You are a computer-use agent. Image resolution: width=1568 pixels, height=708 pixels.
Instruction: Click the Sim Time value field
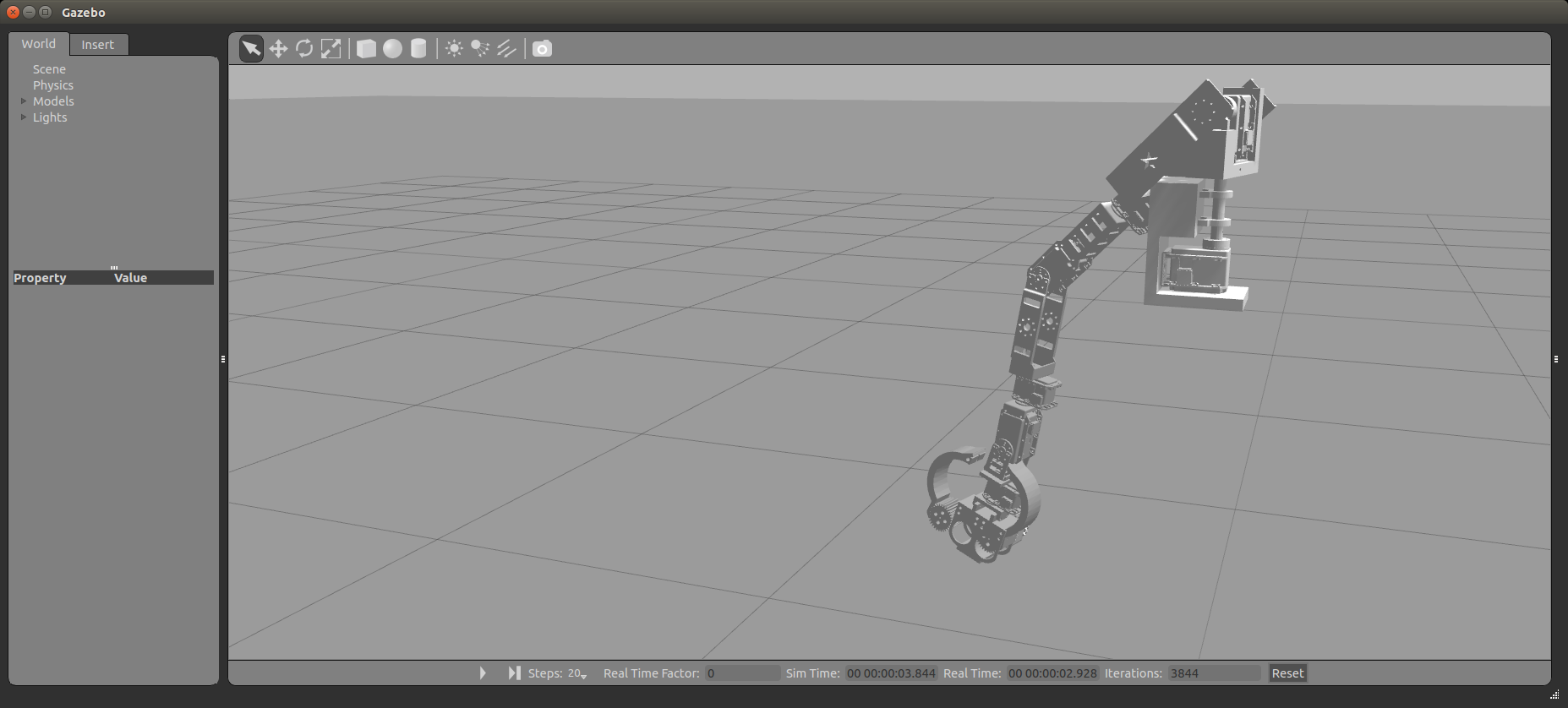[x=891, y=673]
